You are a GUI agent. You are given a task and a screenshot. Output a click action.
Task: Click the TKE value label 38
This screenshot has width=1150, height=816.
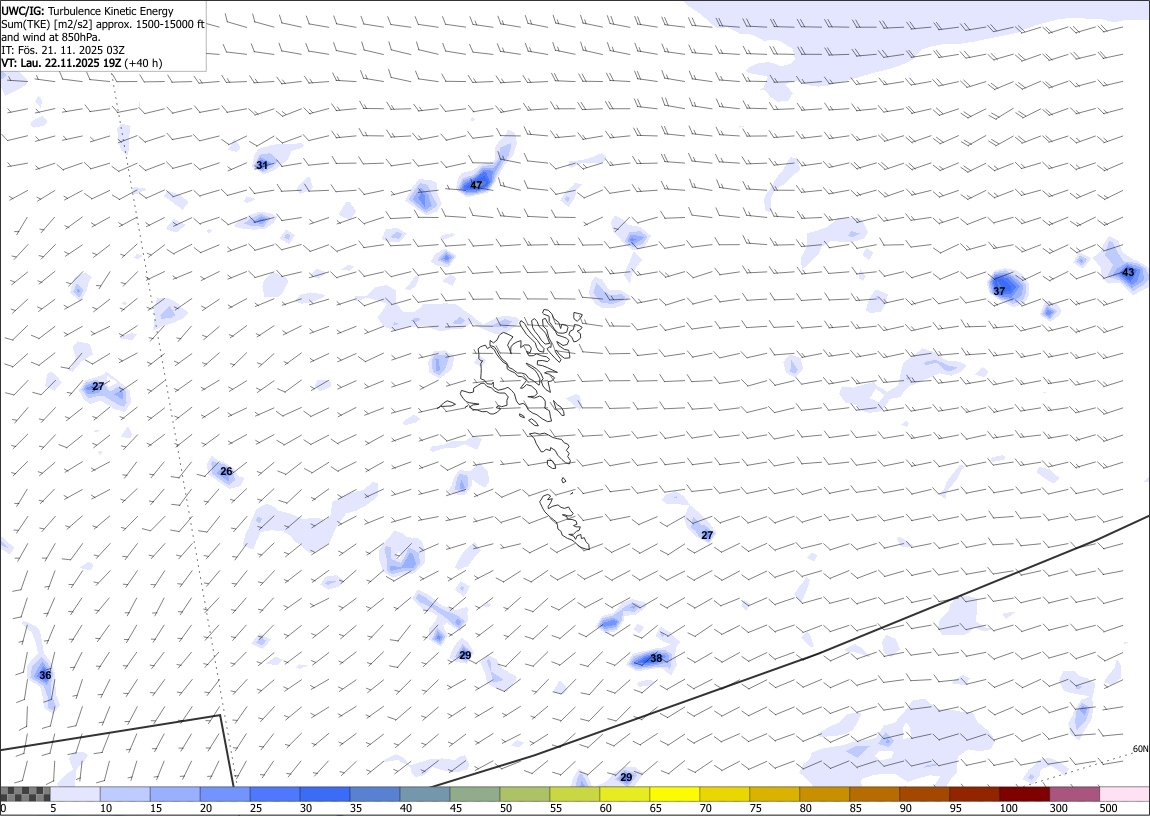(x=656, y=658)
